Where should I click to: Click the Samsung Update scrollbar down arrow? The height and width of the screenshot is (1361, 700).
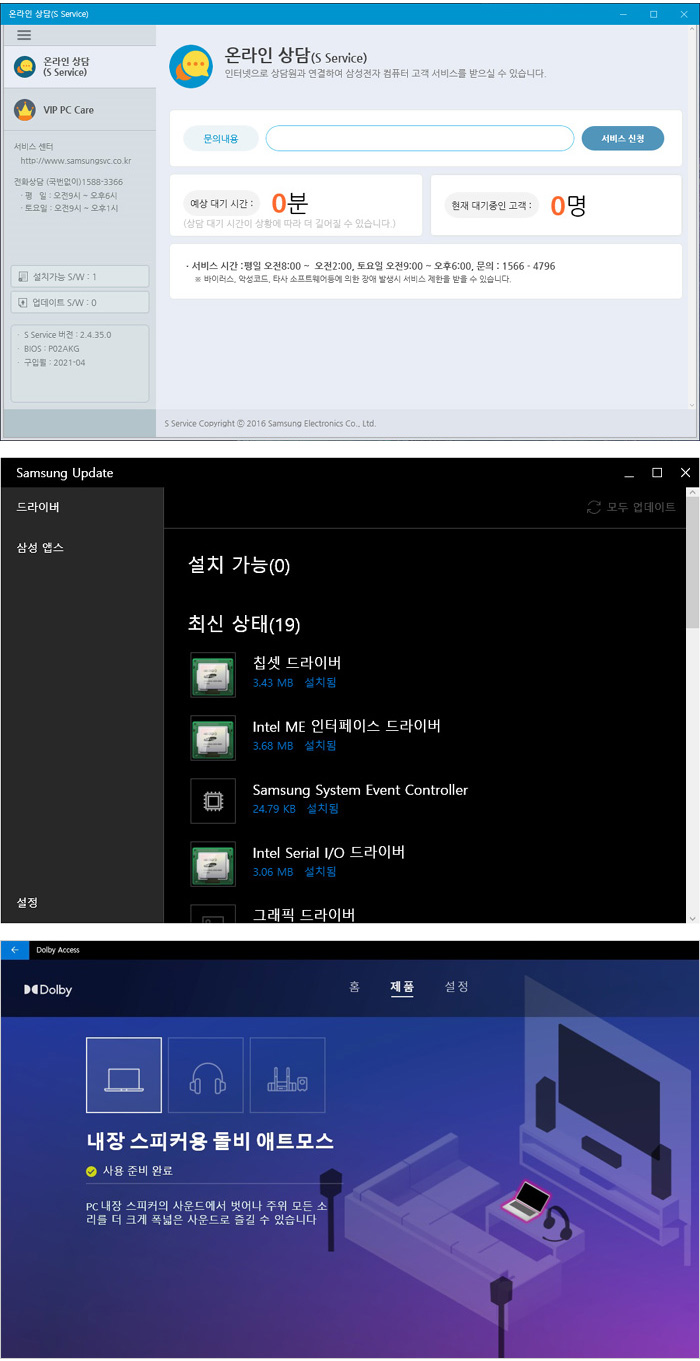pos(692,916)
